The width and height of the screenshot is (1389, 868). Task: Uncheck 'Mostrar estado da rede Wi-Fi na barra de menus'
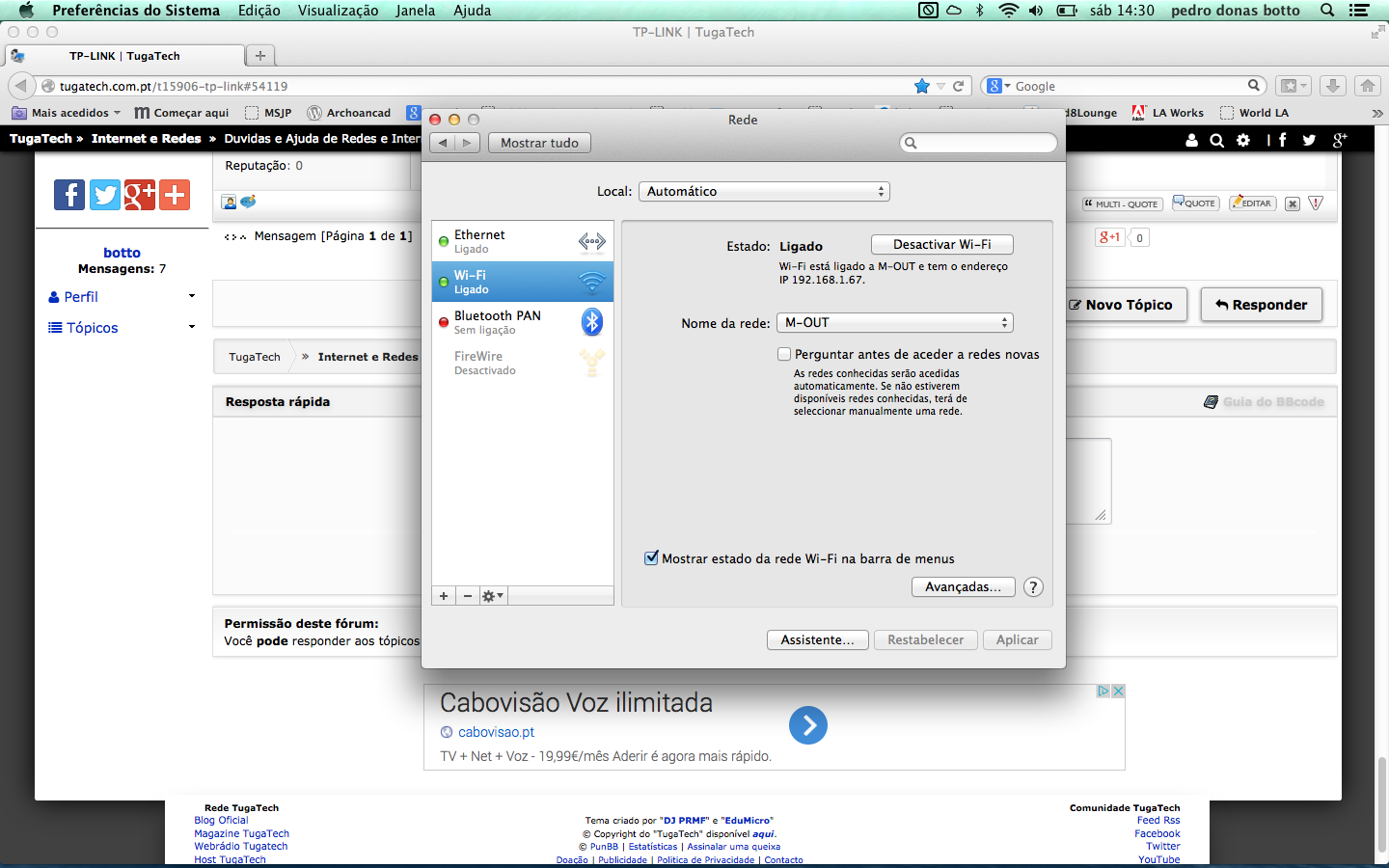(x=651, y=557)
